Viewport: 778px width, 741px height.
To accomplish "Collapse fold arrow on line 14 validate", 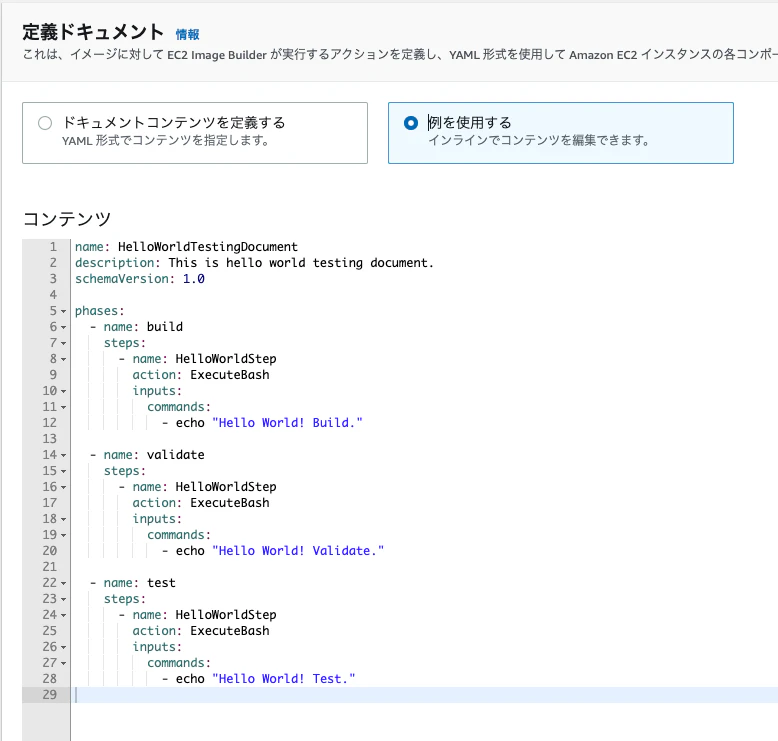I will coord(64,456).
